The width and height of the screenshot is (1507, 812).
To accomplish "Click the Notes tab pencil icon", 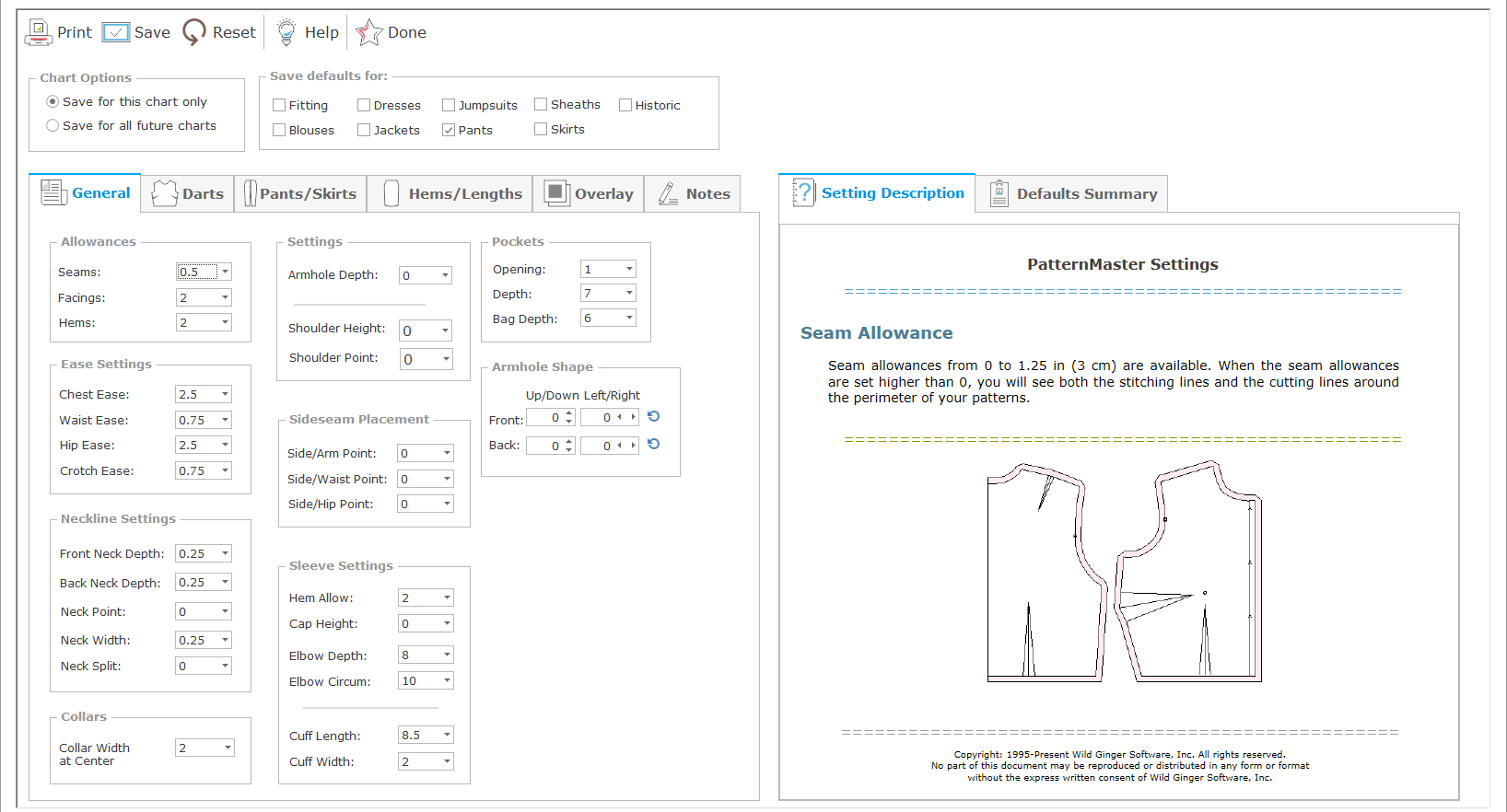I will coord(669,193).
